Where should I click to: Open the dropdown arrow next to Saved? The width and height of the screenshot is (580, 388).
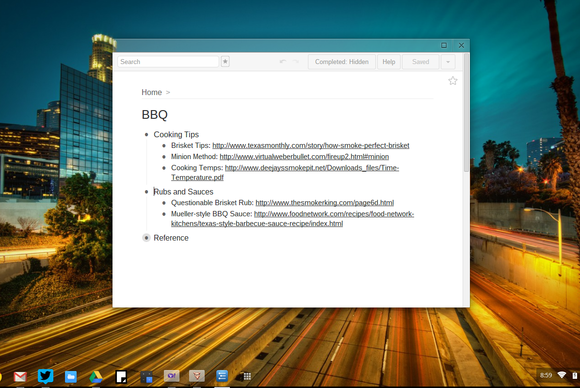(x=448, y=62)
